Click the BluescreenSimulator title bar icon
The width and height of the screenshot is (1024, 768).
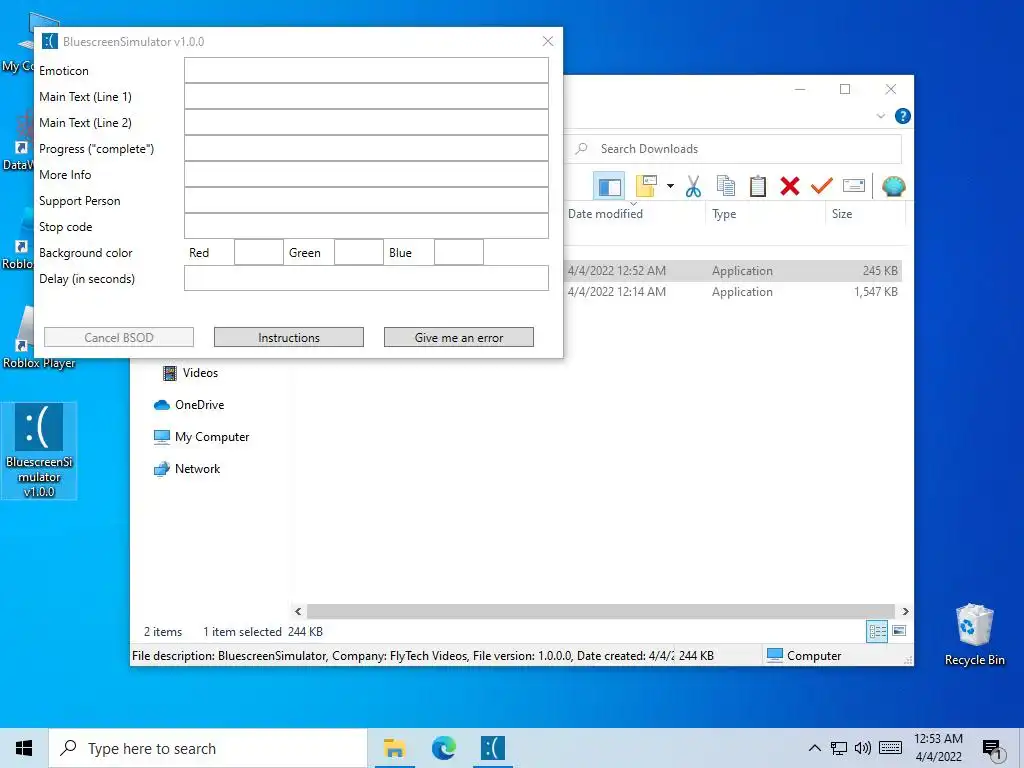[50, 41]
